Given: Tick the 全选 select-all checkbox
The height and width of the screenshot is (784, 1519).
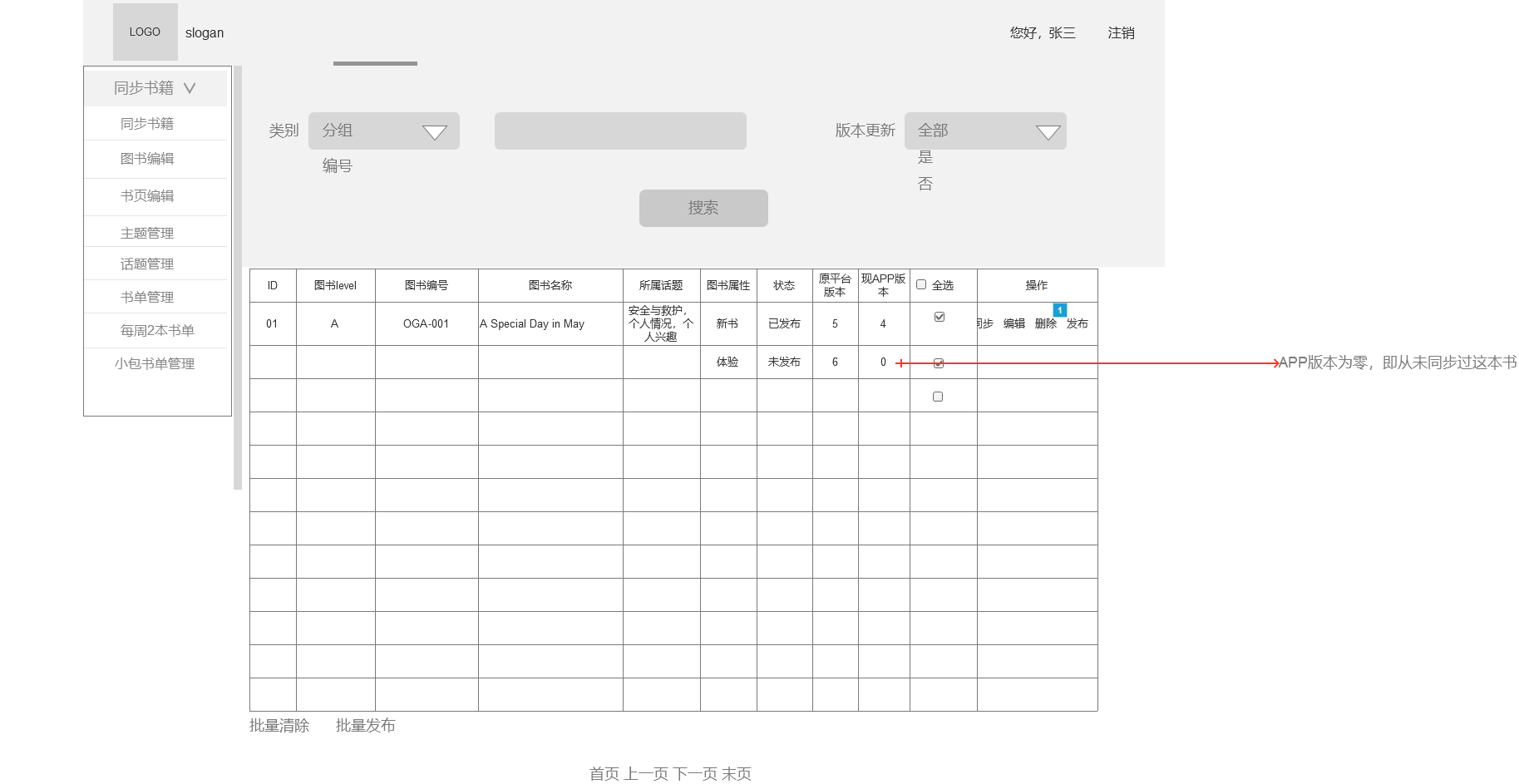Looking at the screenshot, I should tap(921, 284).
